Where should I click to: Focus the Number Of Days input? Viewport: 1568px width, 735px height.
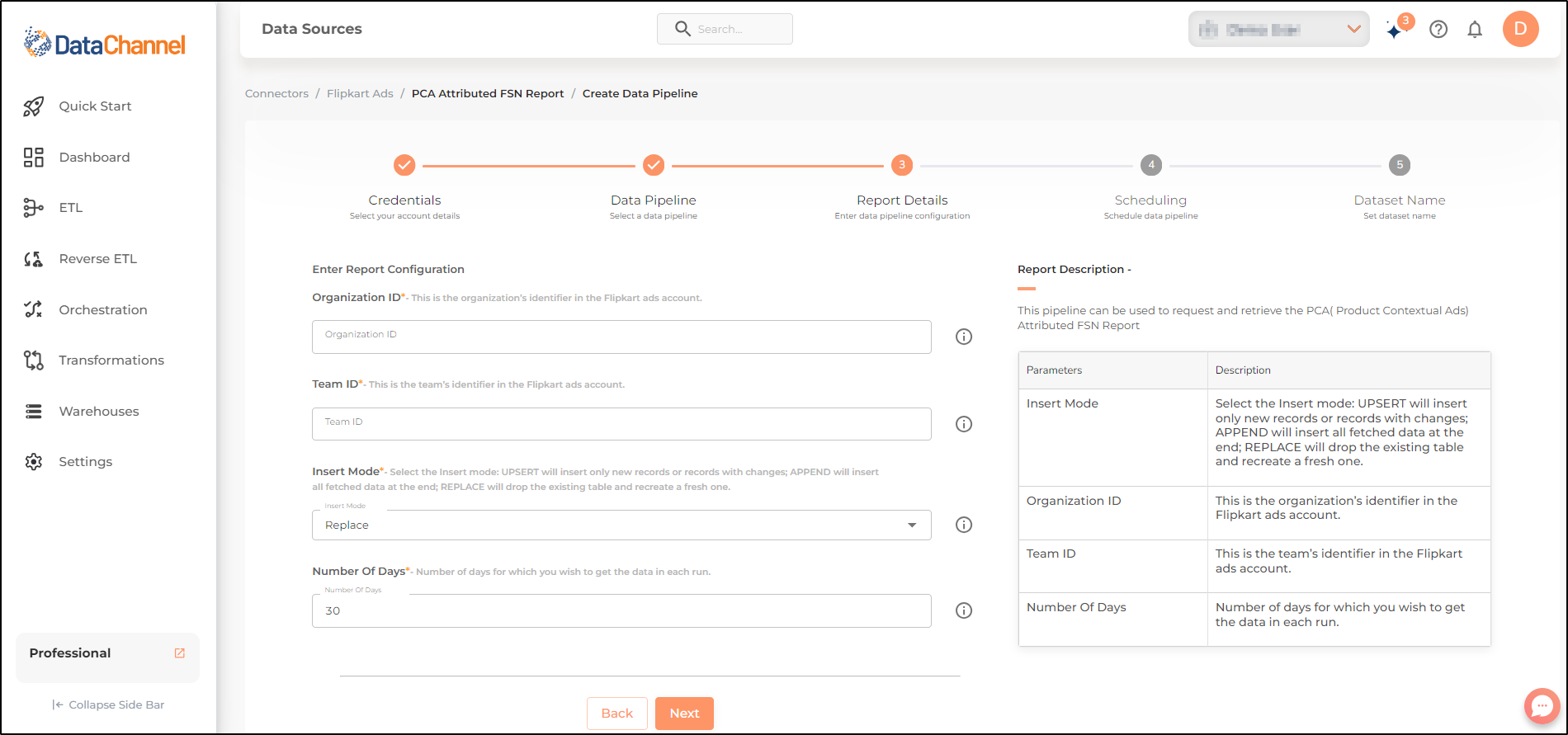pyautogui.click(x=621, y=611)
